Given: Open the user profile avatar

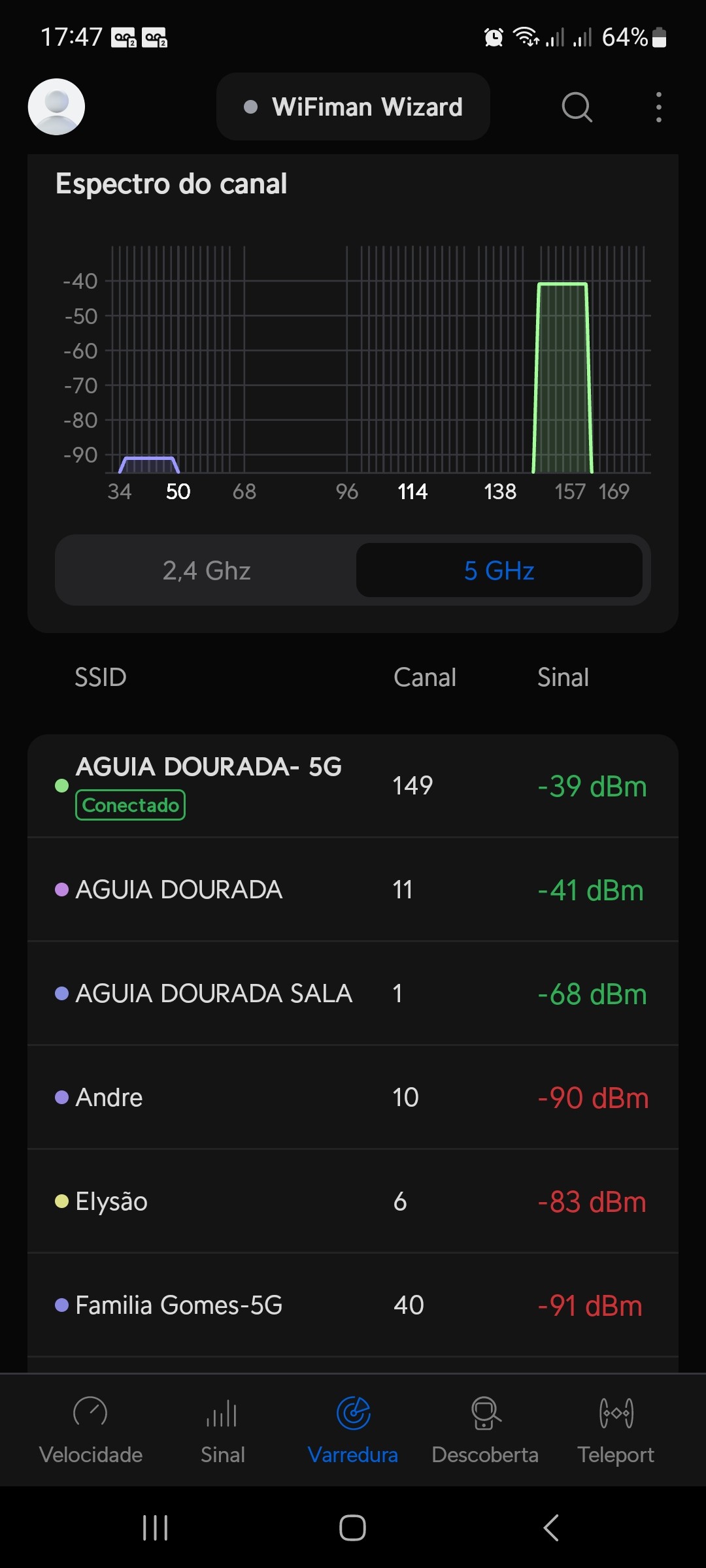Looking at the screenshot, I should coord(56,106).
